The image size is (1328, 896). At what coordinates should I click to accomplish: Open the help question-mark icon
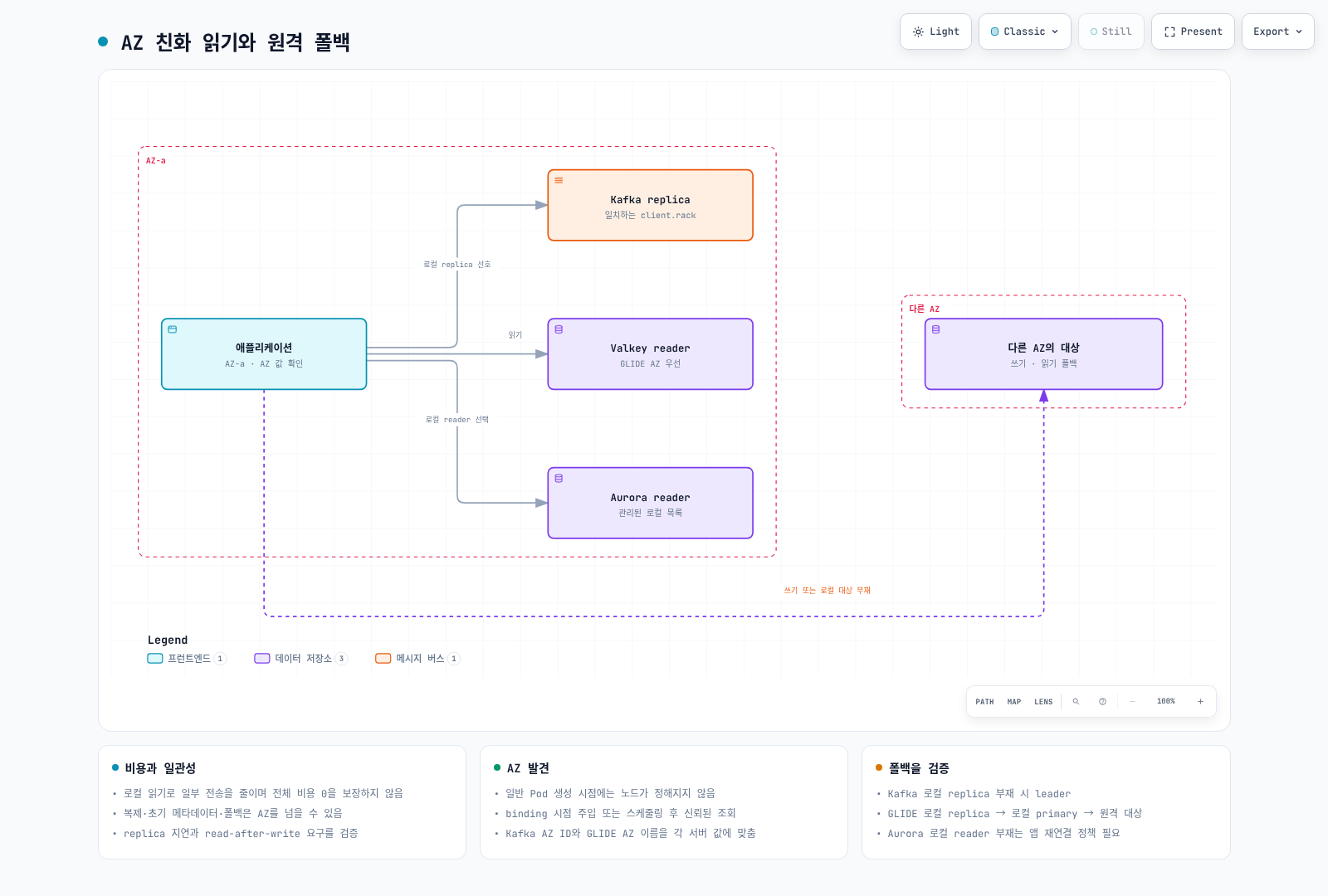click(1102, 702)
